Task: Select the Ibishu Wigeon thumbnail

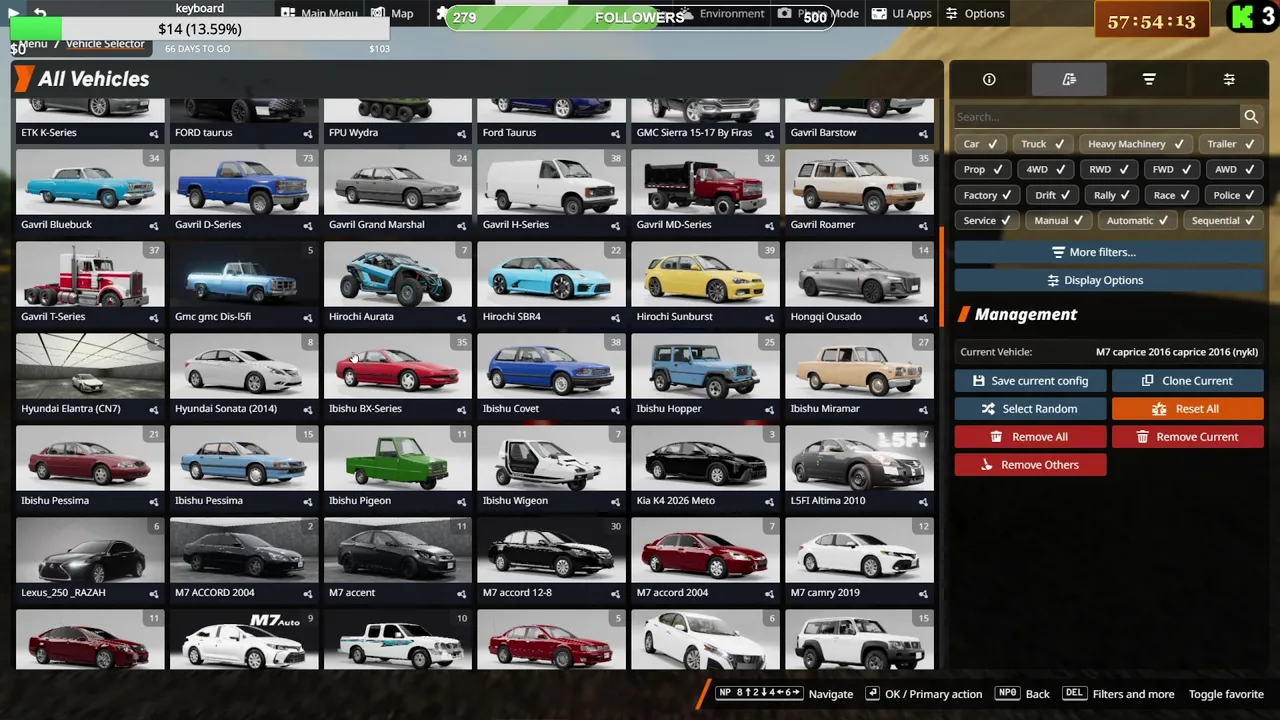Action: click(x=551, y=459)
